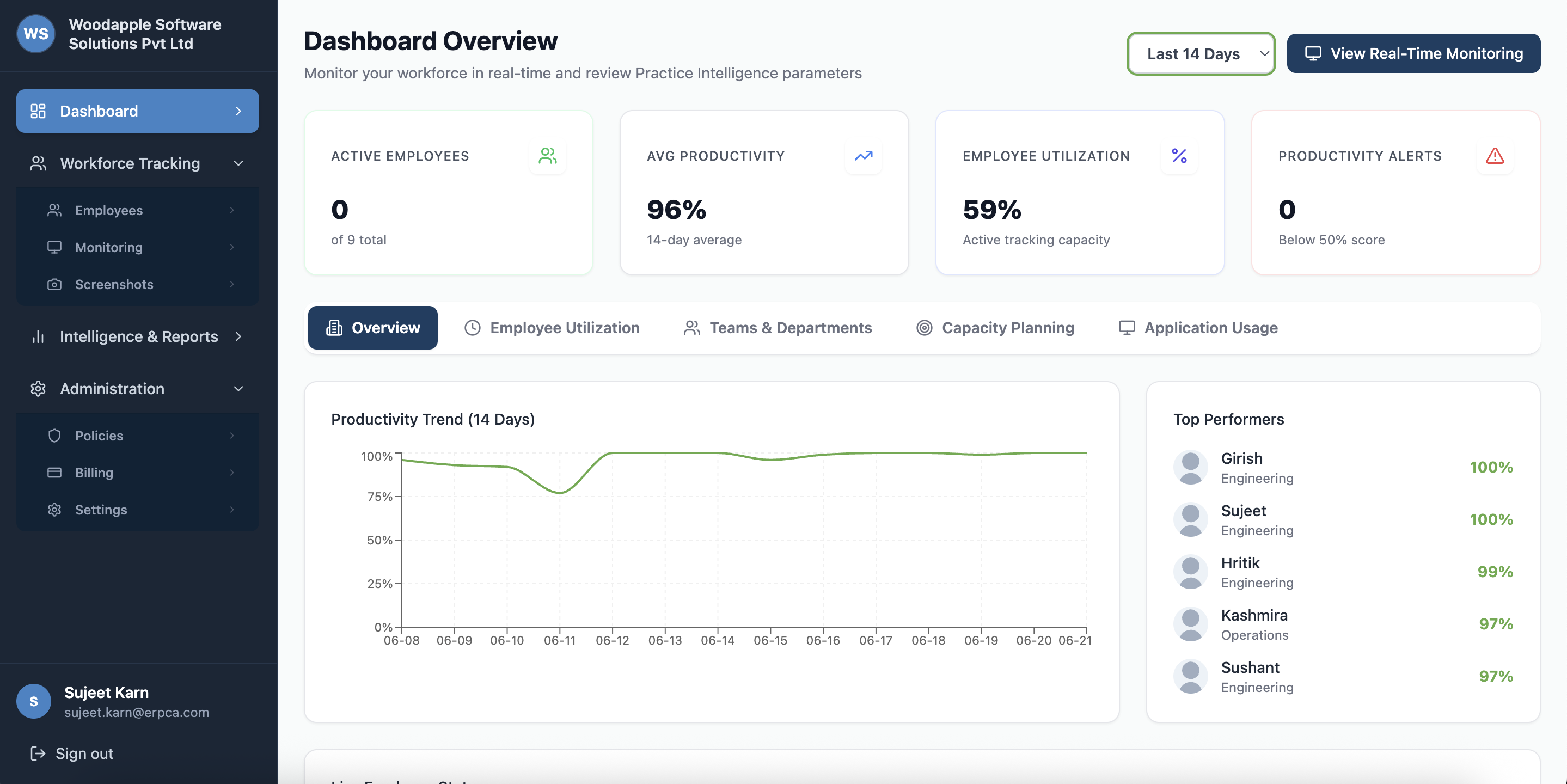The height and width of the screenshot is (784, 1567).
Task: Click the Productivity Alerts stat card
Action: coord(1395,192)
